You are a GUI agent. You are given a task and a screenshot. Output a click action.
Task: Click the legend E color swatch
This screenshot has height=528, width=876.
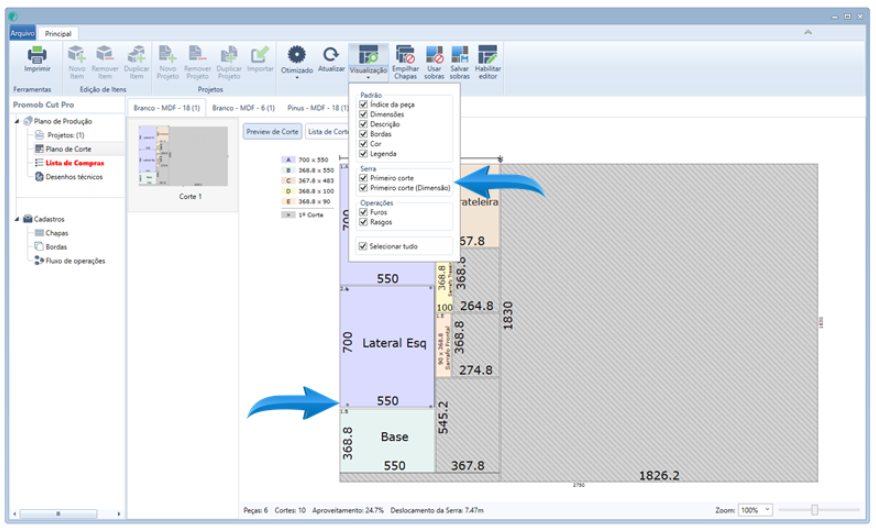[288, 201]
